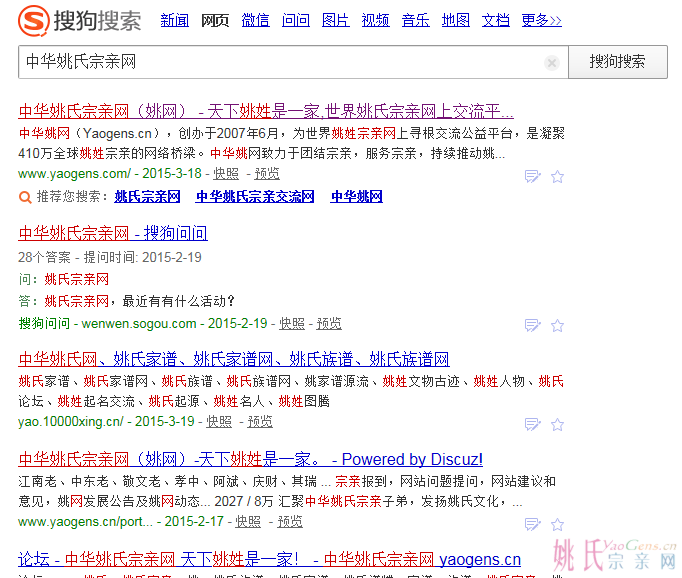Open result 中华姚氏宗亲网 - 搜狗问问
This screenshot has width=682, height=578.
coord(113,234)
